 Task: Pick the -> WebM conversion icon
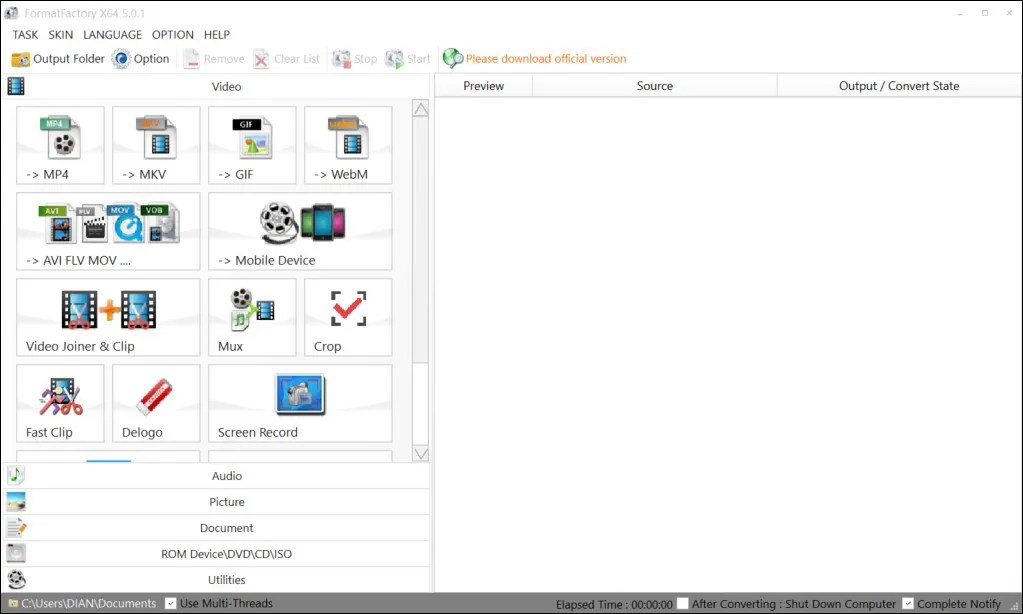click(348, 145)
